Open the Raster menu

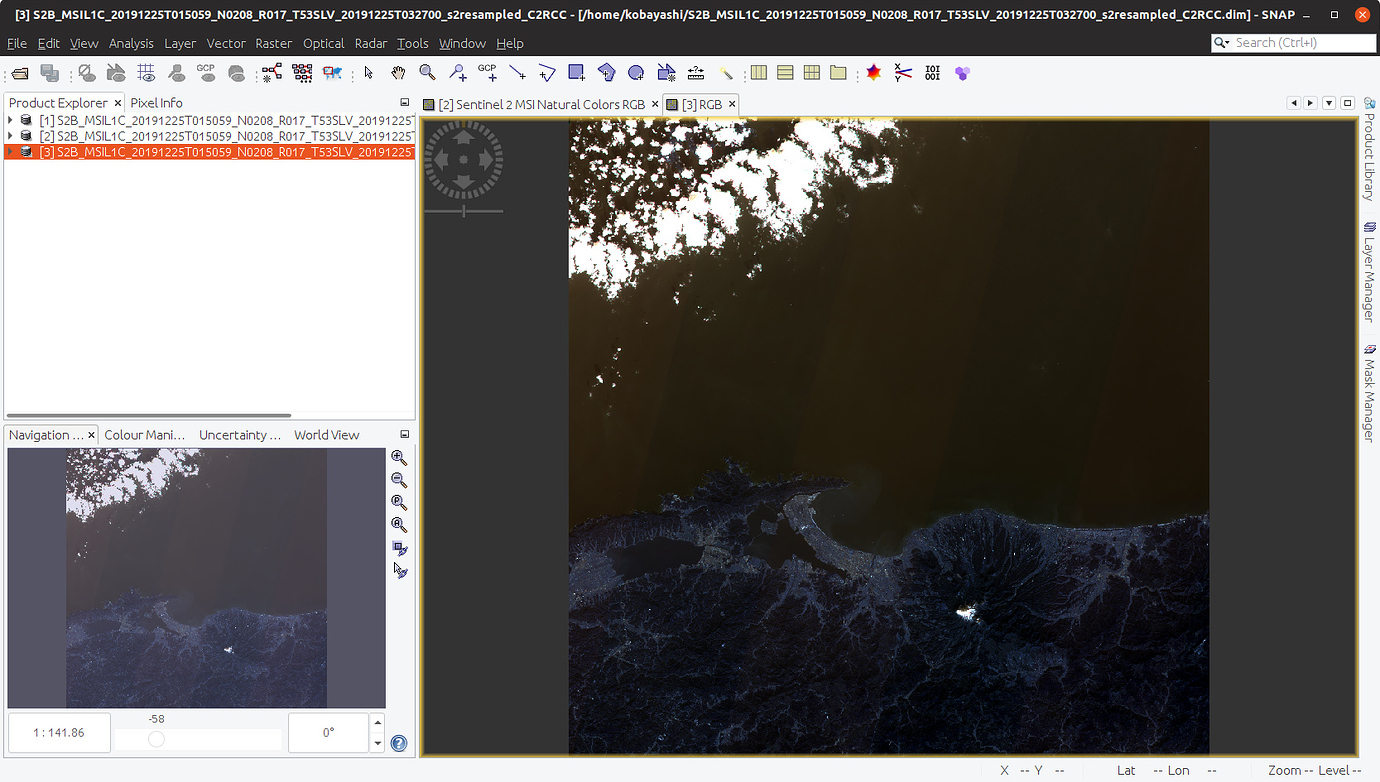coord(273,43)
